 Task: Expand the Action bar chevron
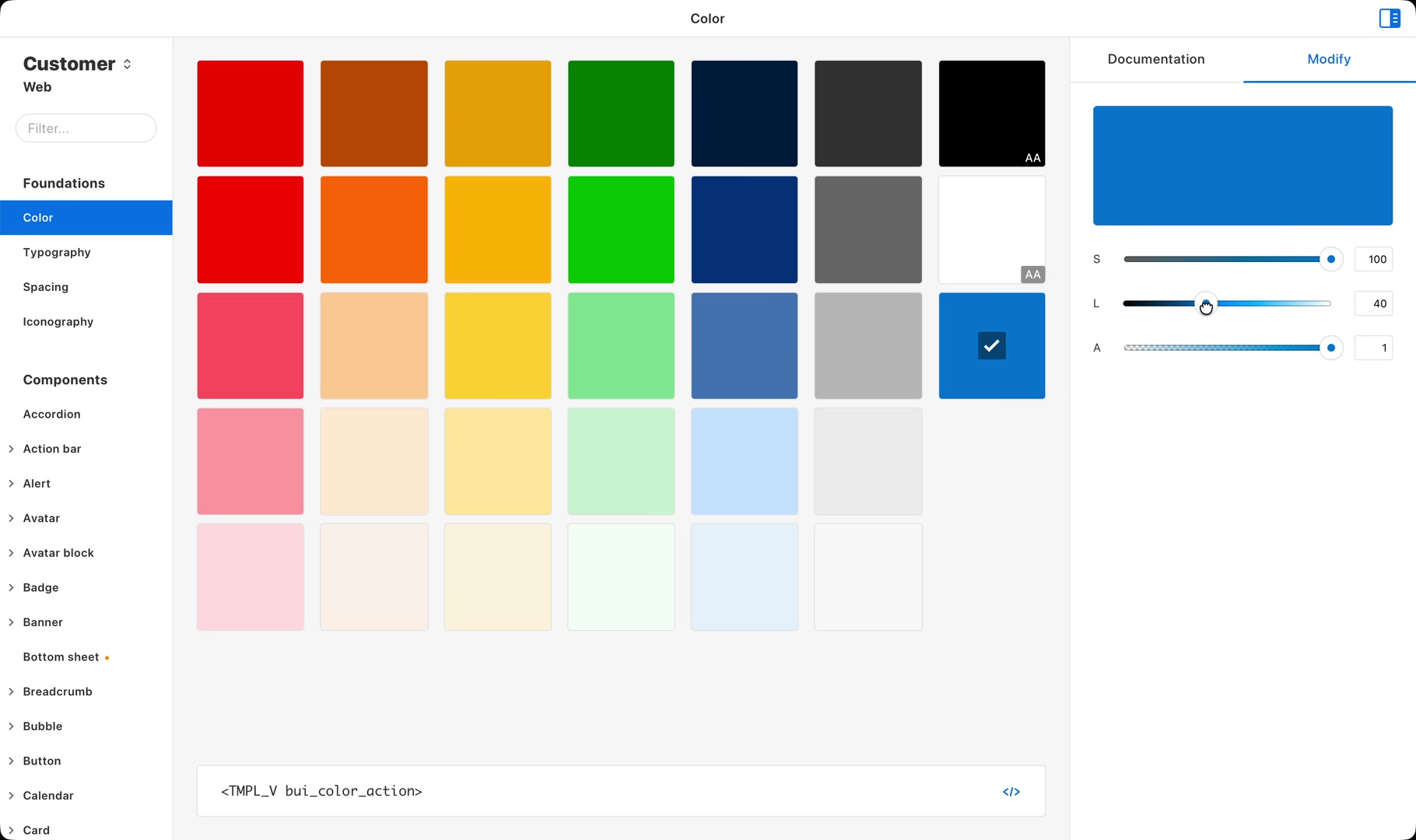click(x=11, y=449)
